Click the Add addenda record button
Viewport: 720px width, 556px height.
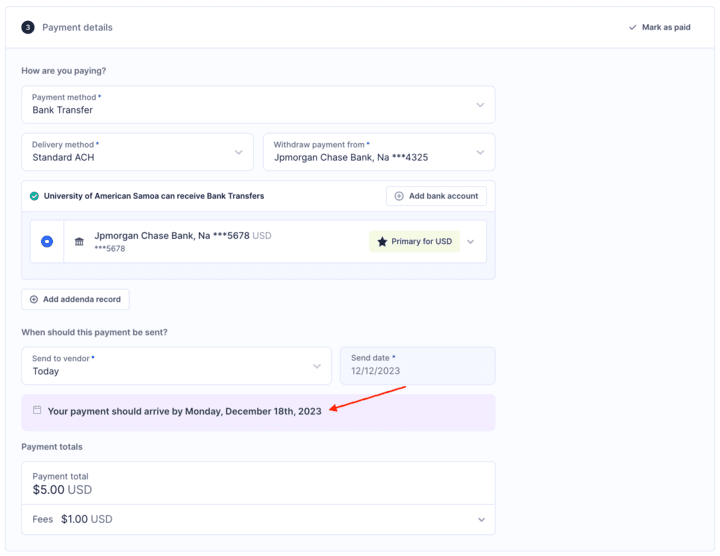75,299
